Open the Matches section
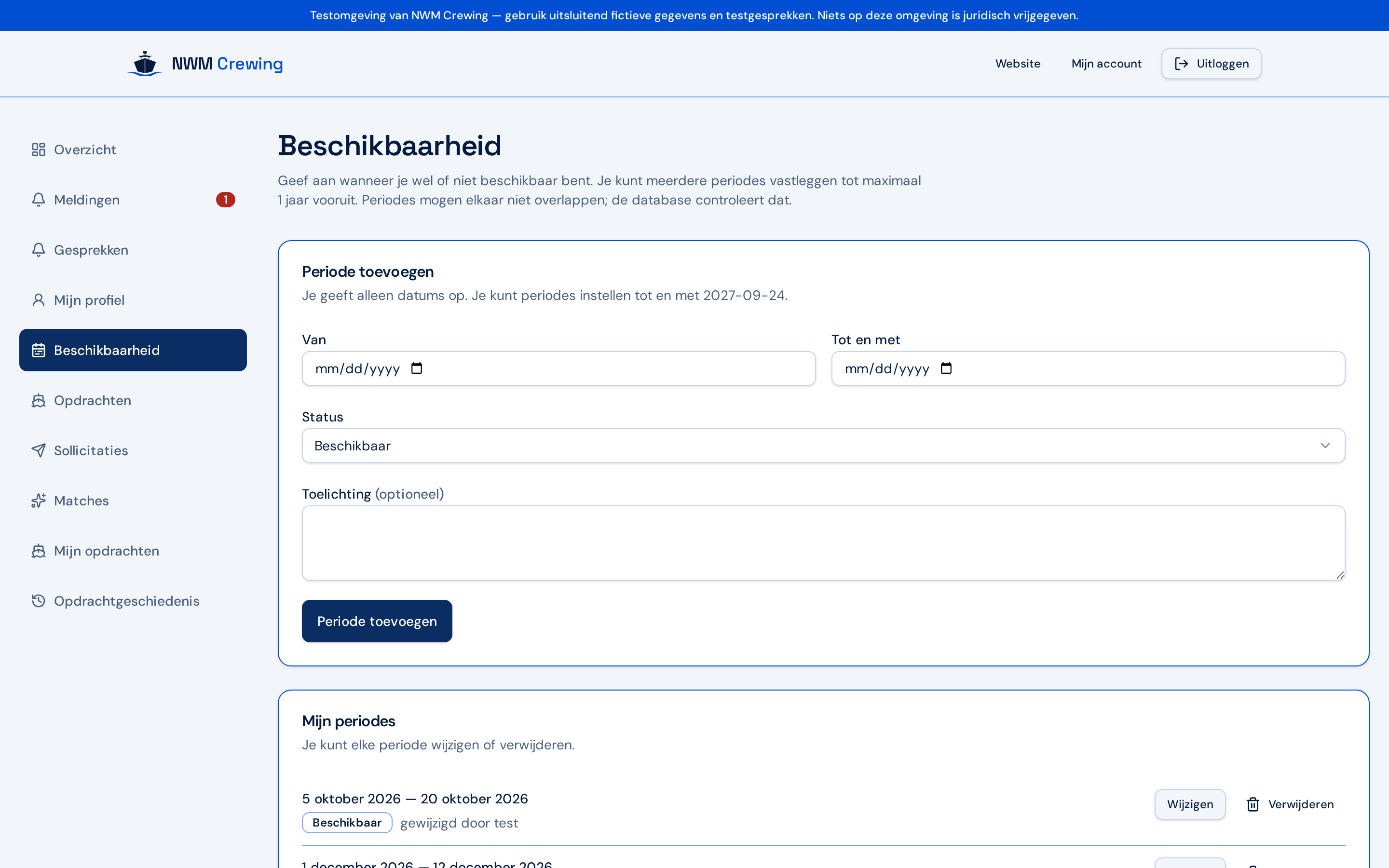The image size is (1389, 868). [x=133, y=501]
